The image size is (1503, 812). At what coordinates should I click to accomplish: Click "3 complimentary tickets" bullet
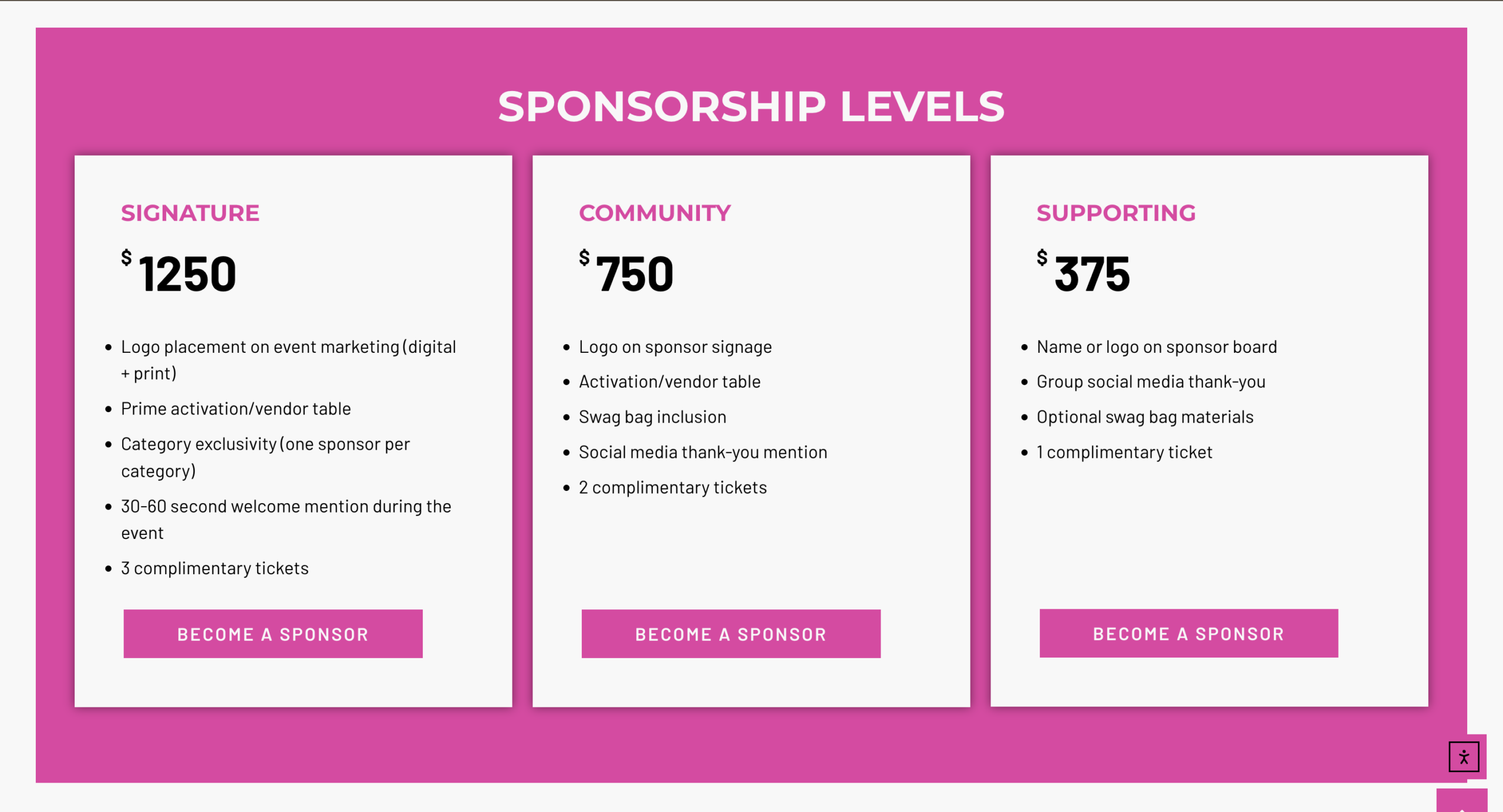pyautogui.click(x=214, y=568)
